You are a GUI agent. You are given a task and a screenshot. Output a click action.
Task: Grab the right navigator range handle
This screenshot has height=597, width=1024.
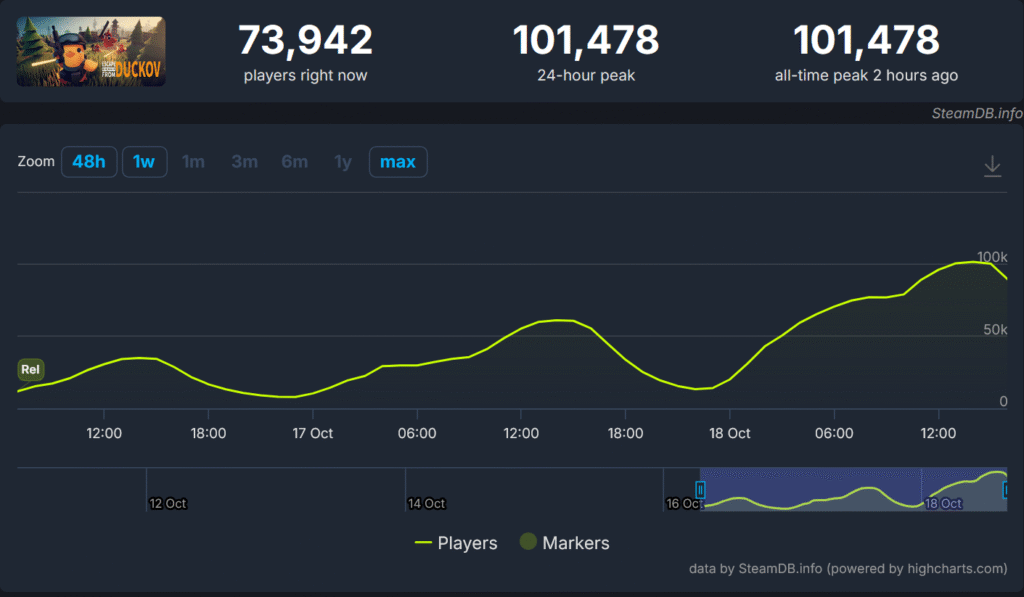(1006, 490)
